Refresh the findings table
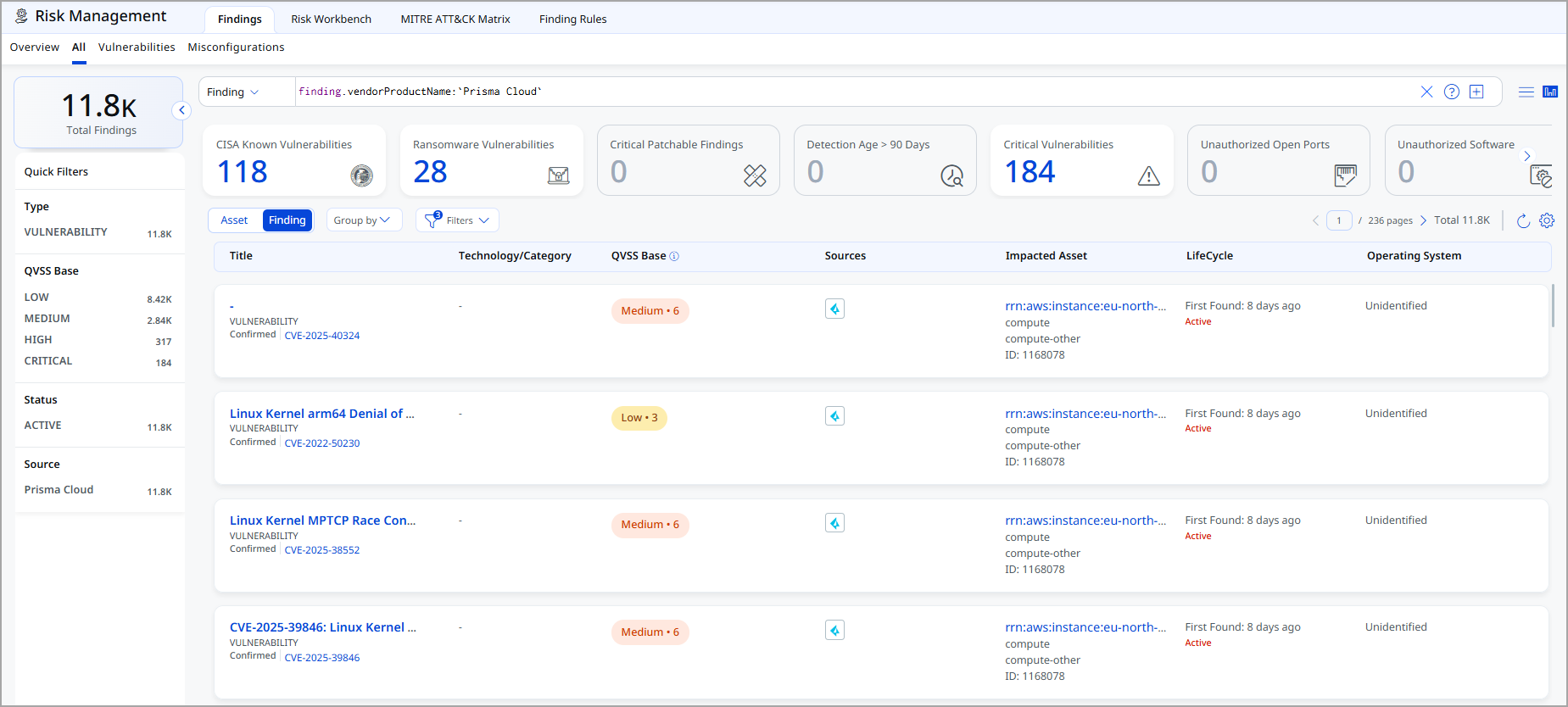Screen dimensions: 1568x707 point(1523,220)
